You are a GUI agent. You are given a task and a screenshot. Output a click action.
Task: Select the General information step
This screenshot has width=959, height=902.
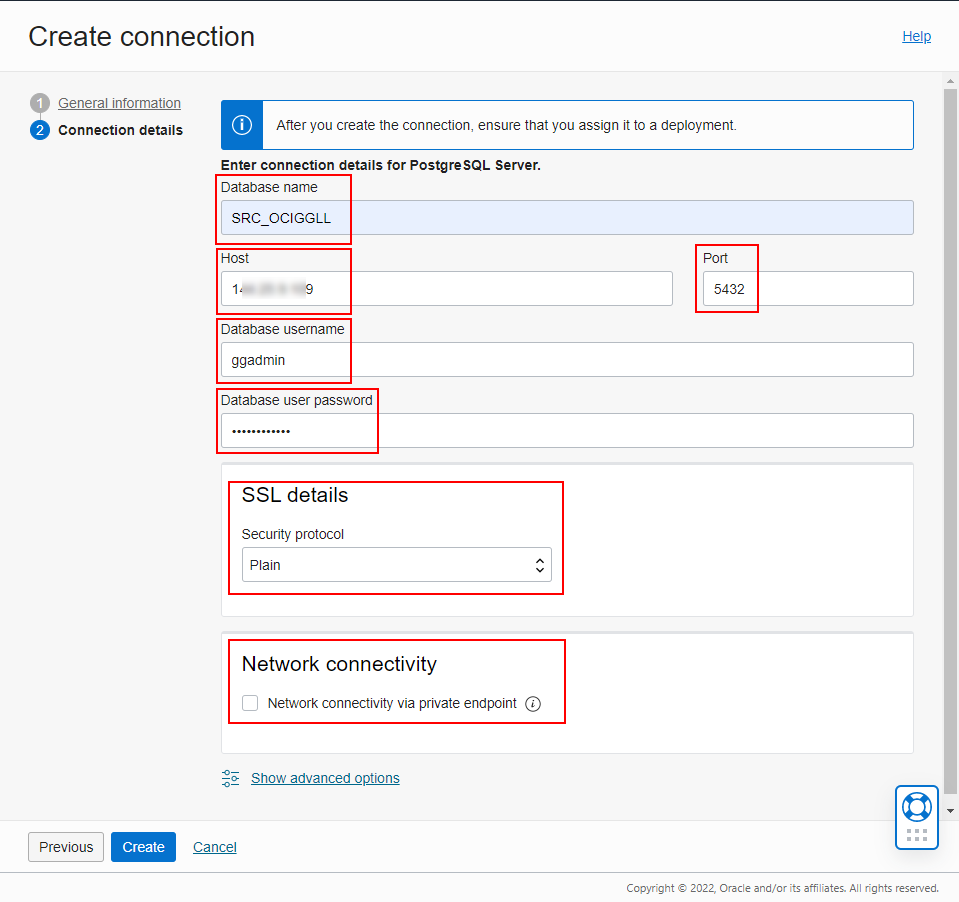(x=118, y=103)
